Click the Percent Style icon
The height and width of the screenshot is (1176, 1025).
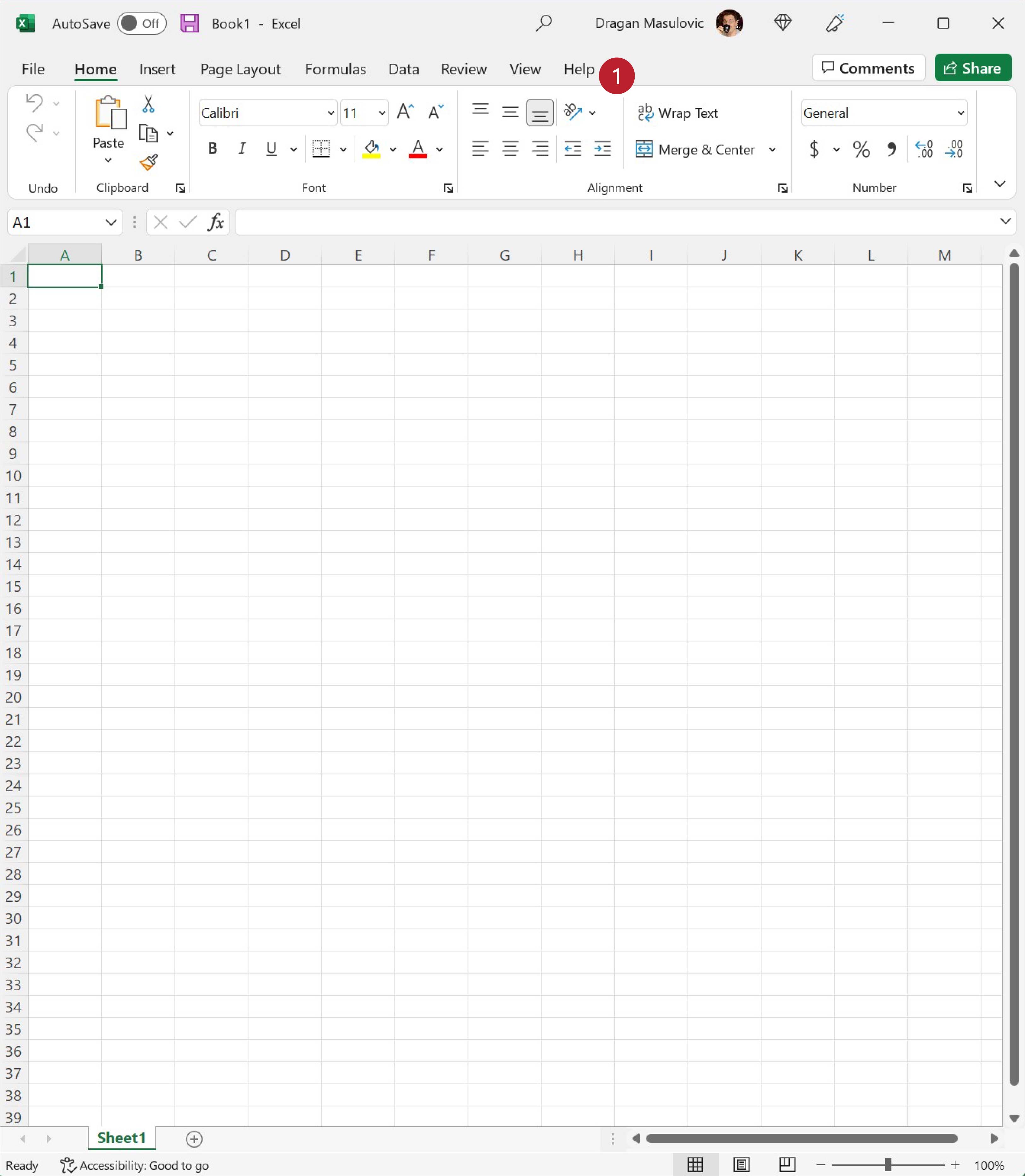[861, 149]
